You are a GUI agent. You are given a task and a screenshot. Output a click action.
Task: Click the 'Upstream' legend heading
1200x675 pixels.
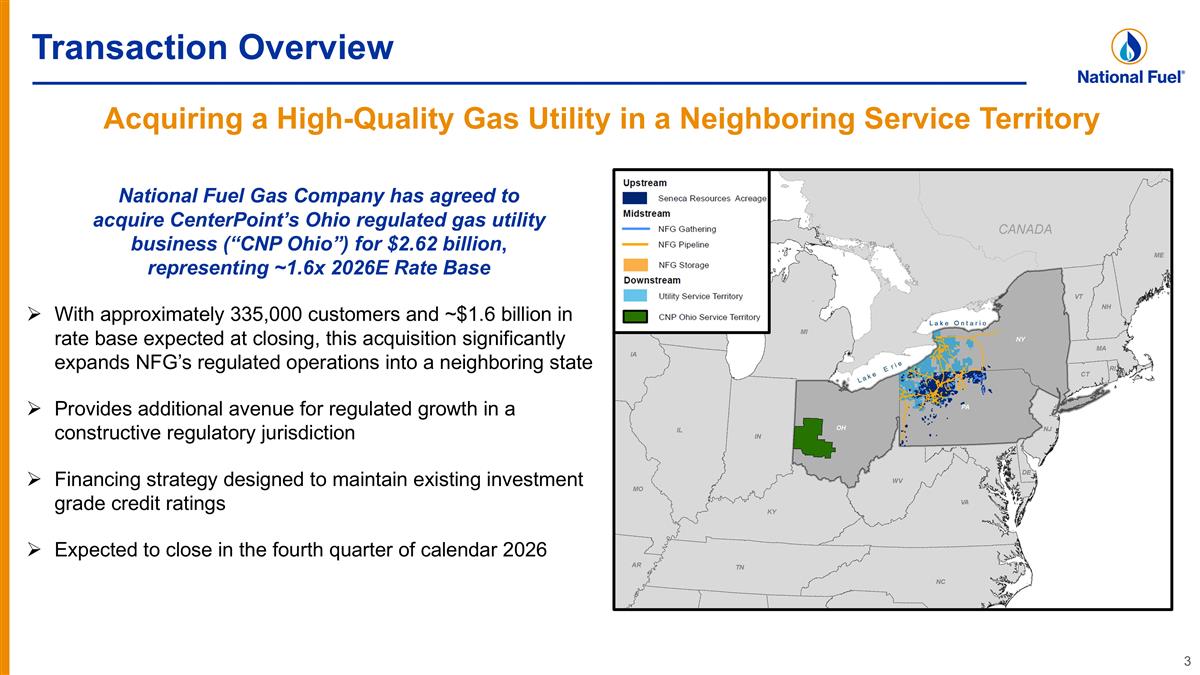pyautogui.click(x=645, y=183)
